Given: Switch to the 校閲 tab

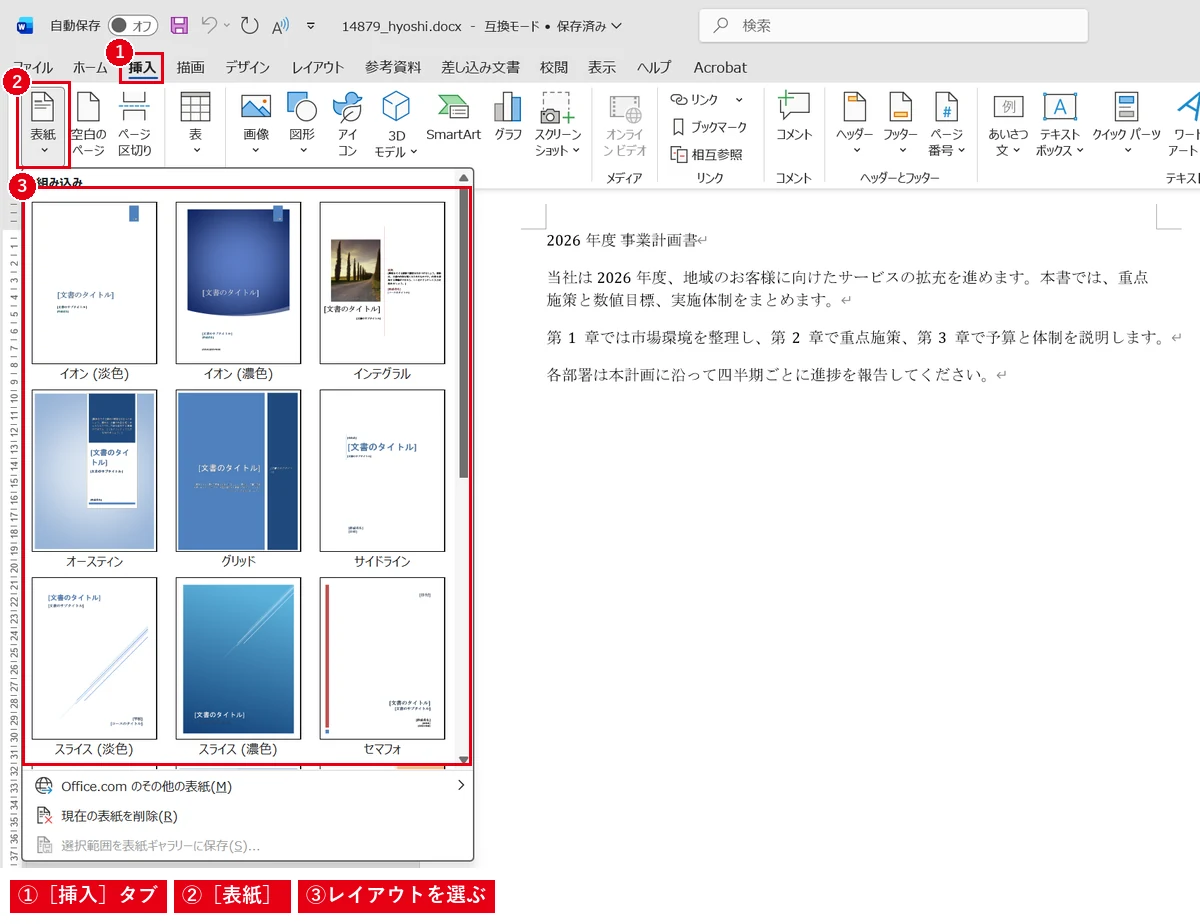Looking at the screenshot, I should (x=554, y=67).
